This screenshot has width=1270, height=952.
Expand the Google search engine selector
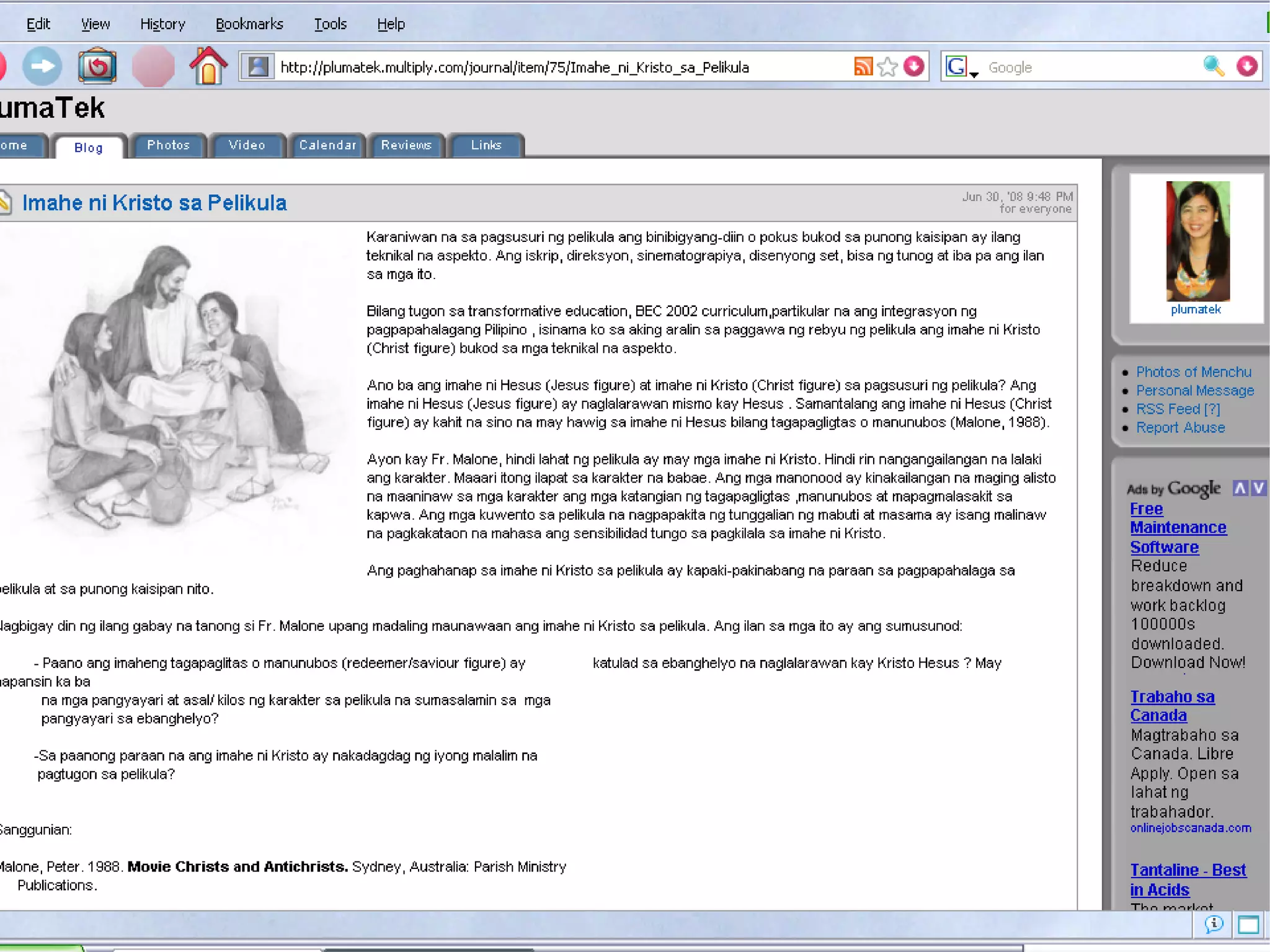tap(961, 67)
